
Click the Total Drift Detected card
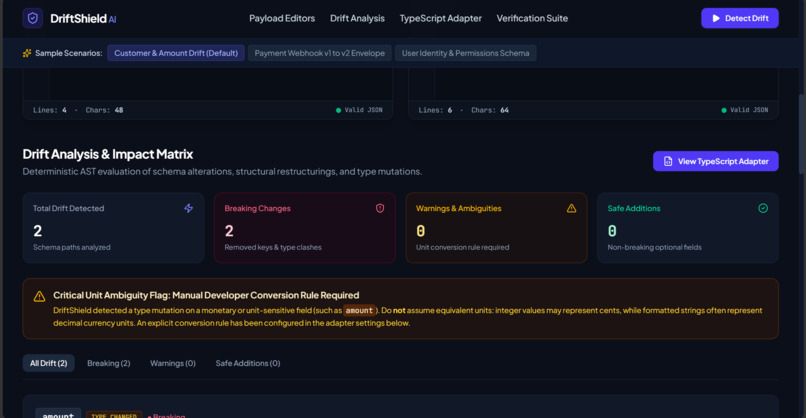114,228
